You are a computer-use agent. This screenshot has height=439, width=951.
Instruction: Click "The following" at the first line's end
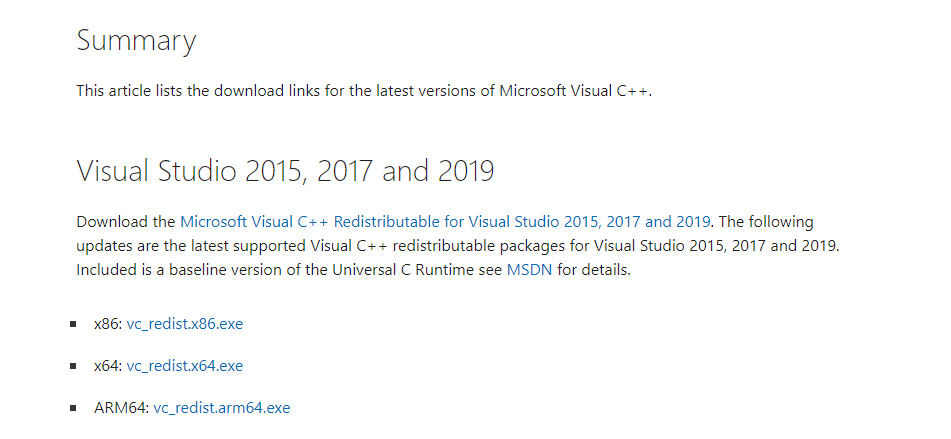(x=767, y=221)
